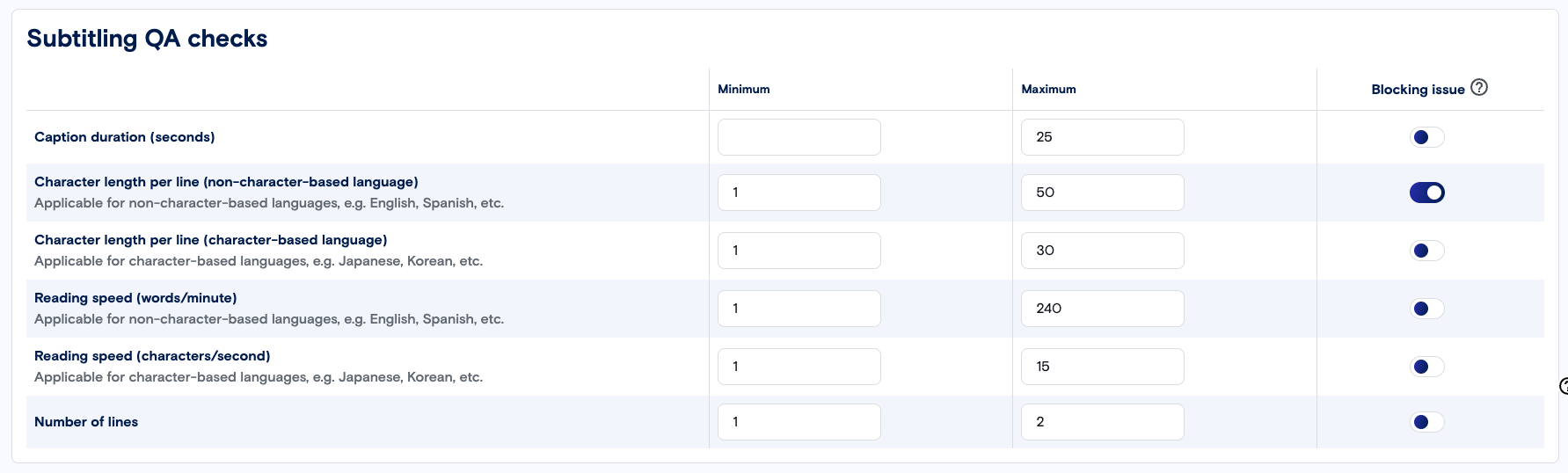Select the Number of lines minimum field
Image resolution: width=1568 pixels, height=473 pixels.
tap(799, 422)
